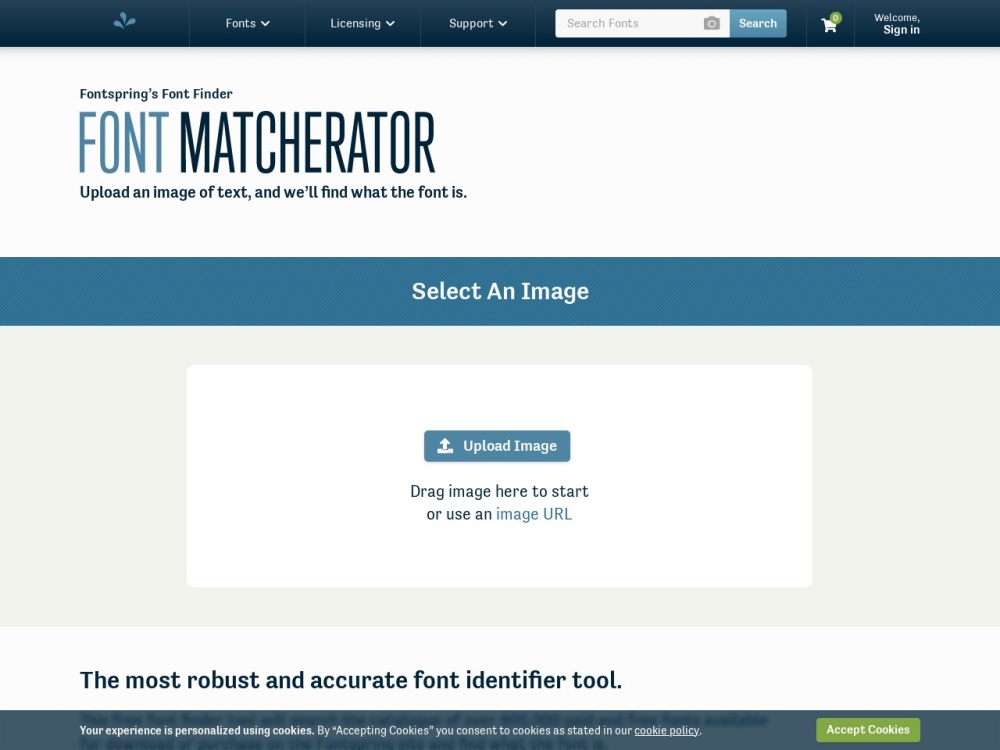Click 'Fontspring's Font Finder' text
The width and height of the screenshot is (1000, 750).
pyautogui.click(x=156, y=94)
